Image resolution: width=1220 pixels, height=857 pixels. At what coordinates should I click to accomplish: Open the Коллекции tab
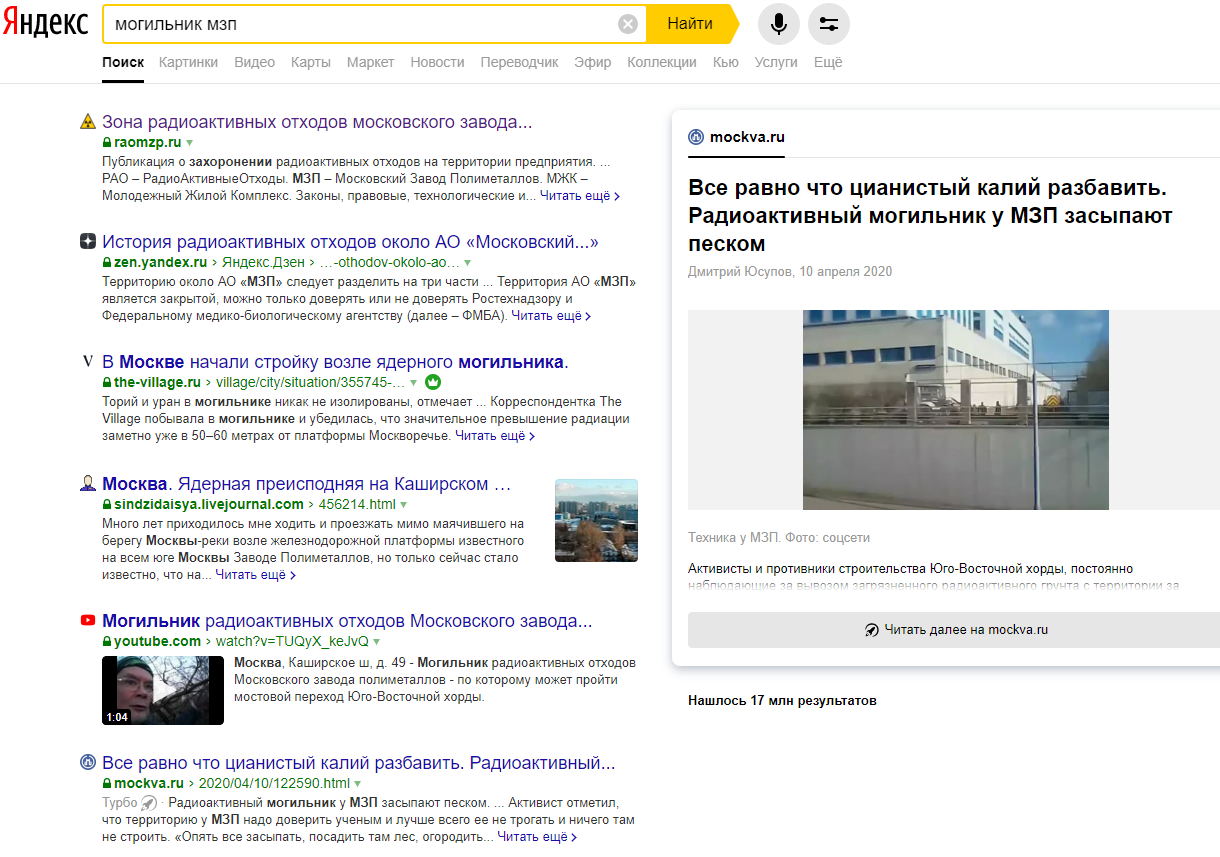(x=662, y=62)
